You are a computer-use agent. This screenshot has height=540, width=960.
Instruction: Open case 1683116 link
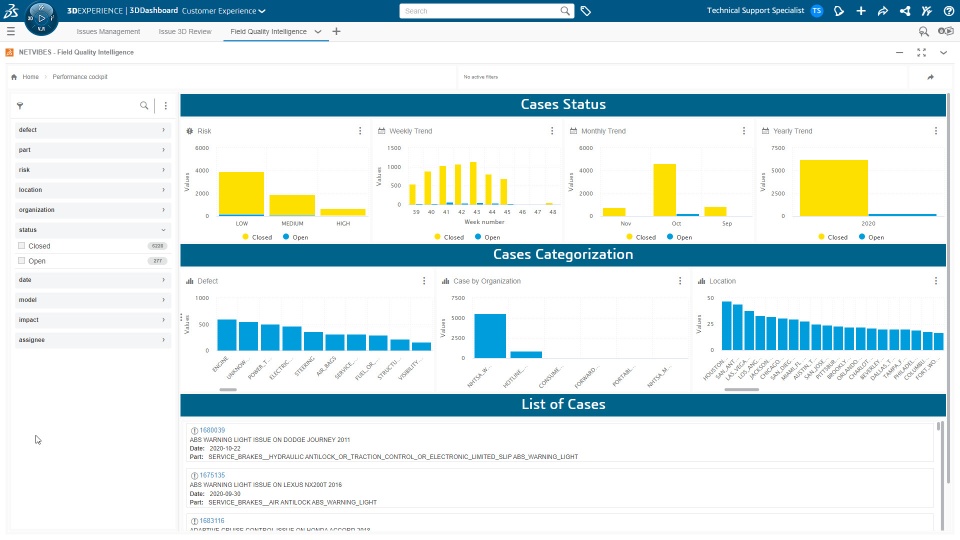(x=212, y=521)
